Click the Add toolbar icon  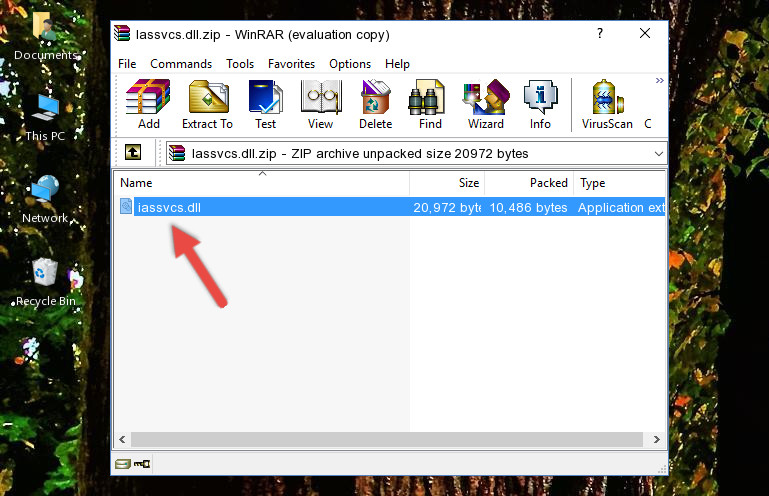coord(148,104)
